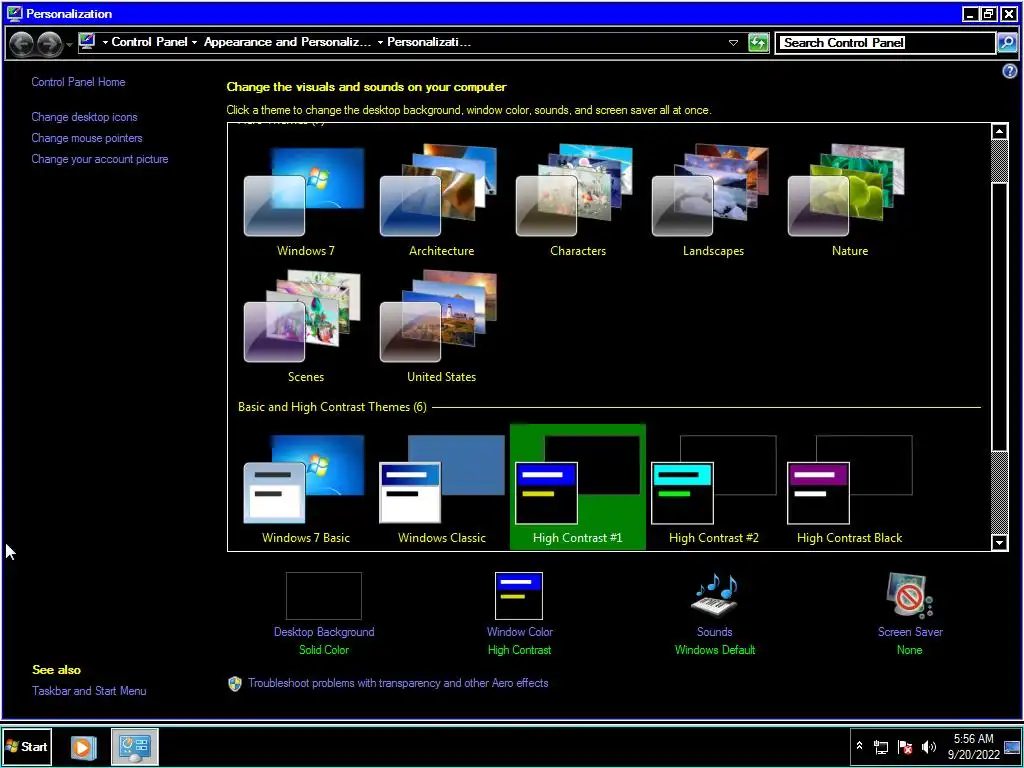Image resolution: width=1024 pixels, height=768 pixels.
Task: Select High Contrast #1 theme
Action: (577, 488)
